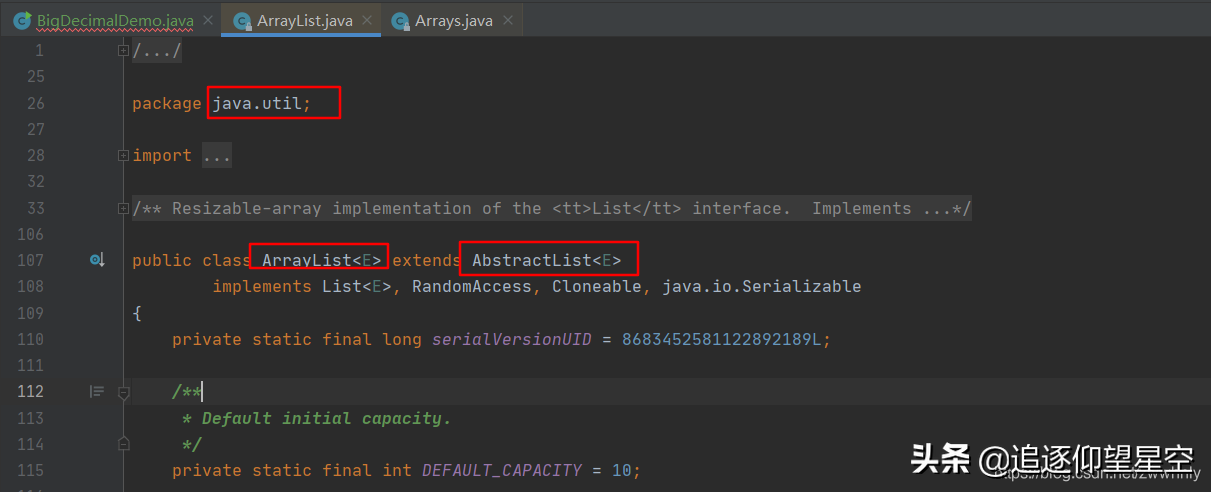Screen dimensions: 1211x492
Task: Place cursor on DEFAULT_CAPACITY field name
Action: [x=502, y=470]
